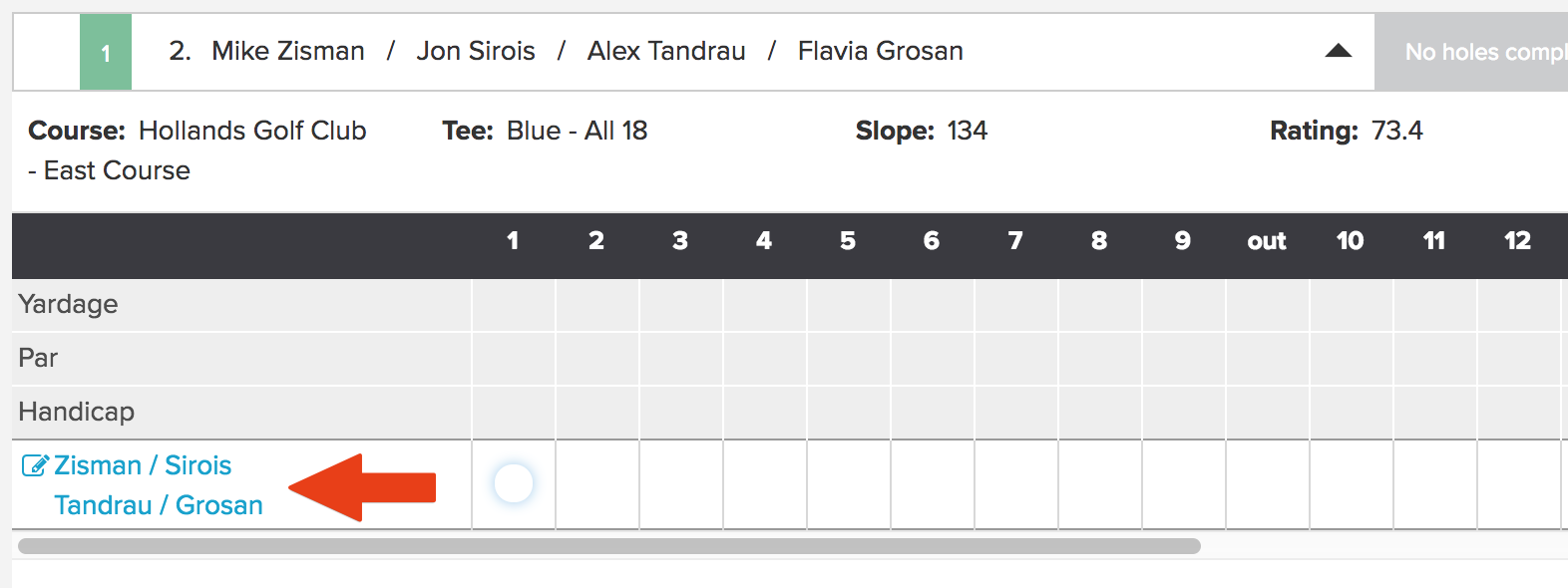Collapse the foursome with the up arrow
Image resolution: width=1568 pixels, height=588 pixels.
pyautogui.click(x=1338, y=51)
